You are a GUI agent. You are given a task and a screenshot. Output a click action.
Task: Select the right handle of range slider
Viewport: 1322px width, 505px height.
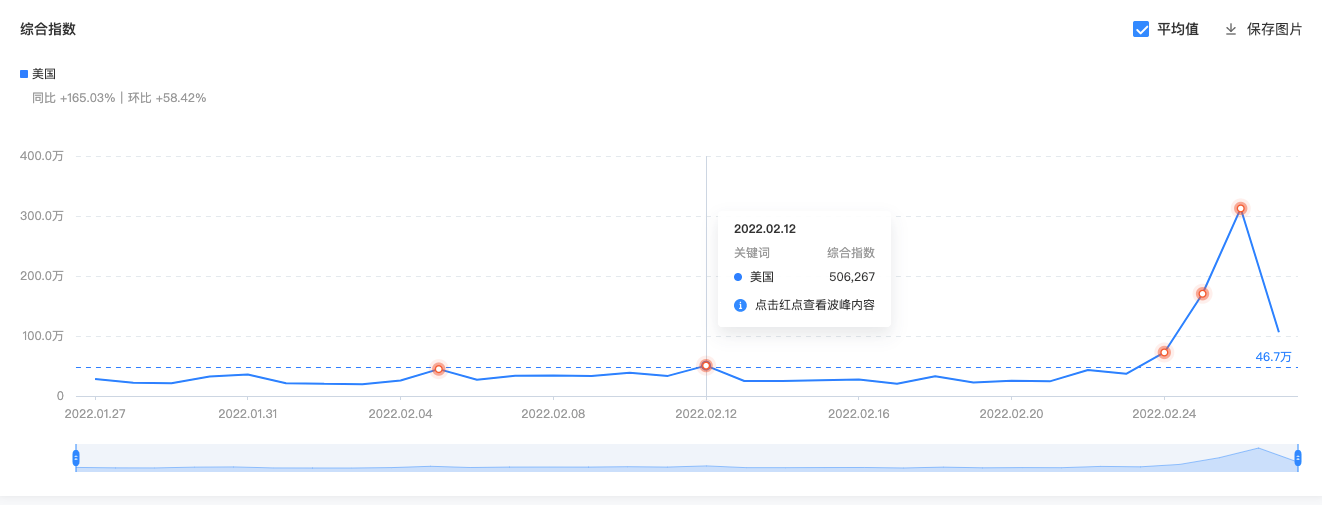1298,458
